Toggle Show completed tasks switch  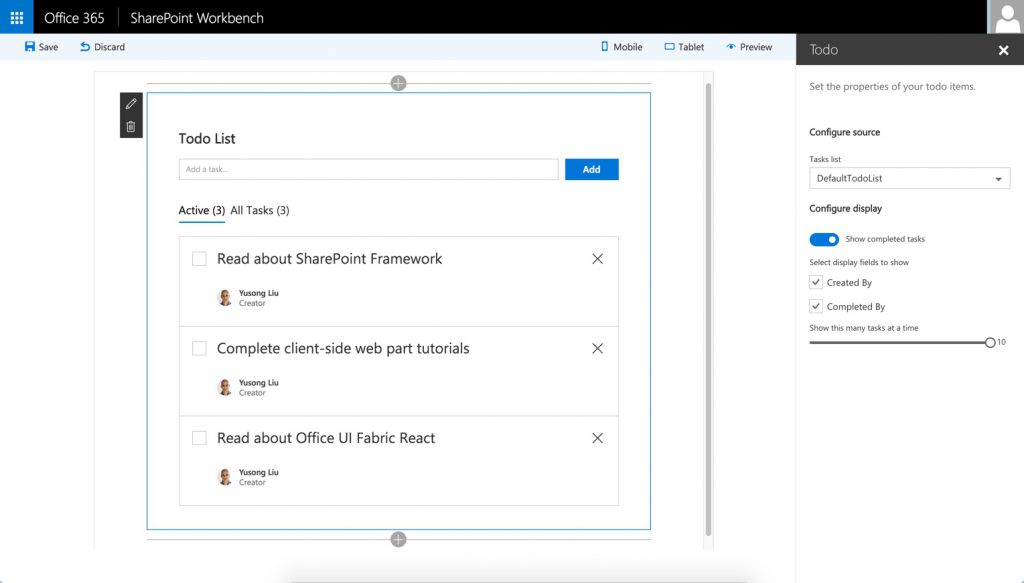click(824, 240)
